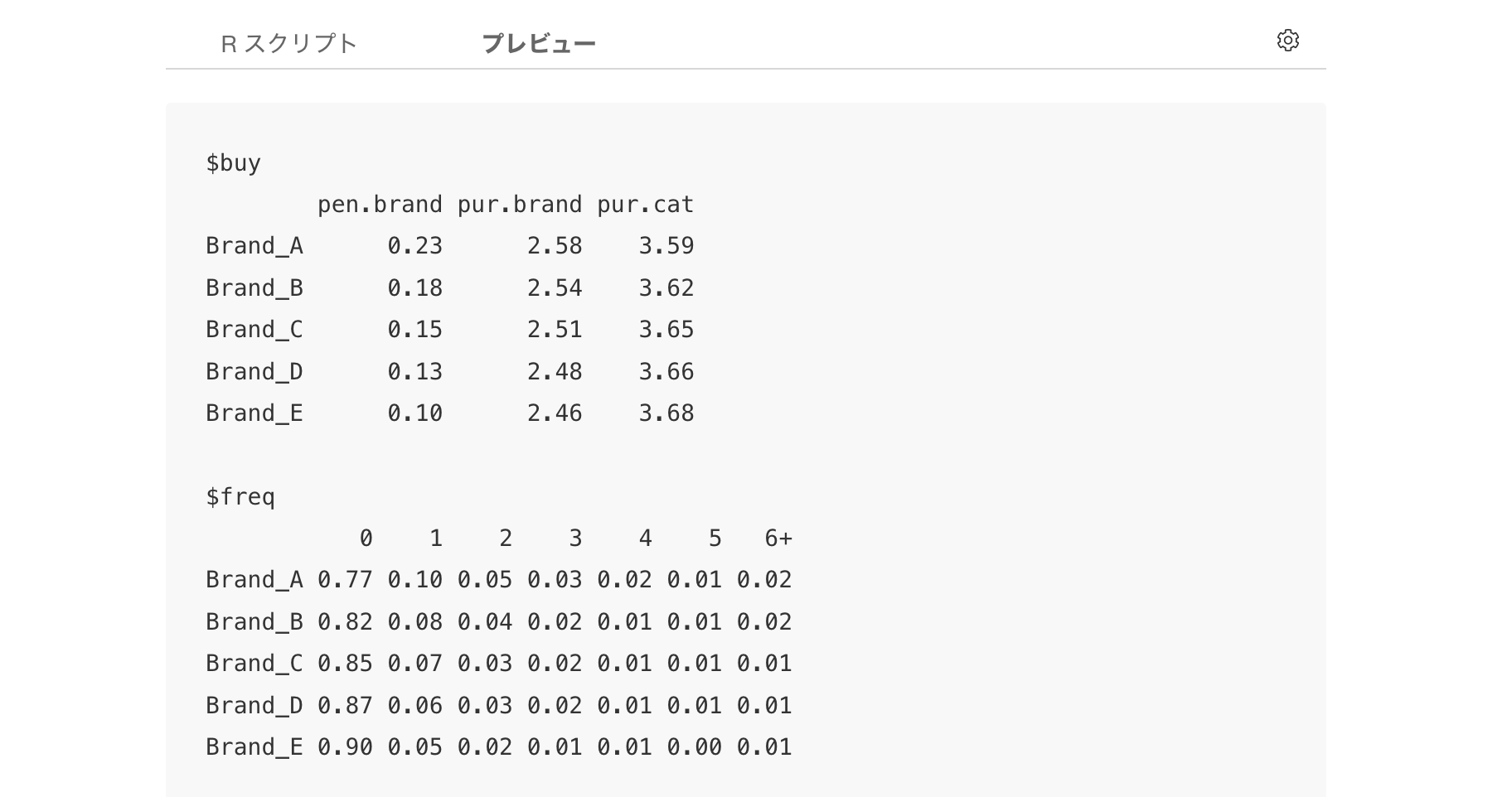1512x797 pixels.
Task: Click Brand_A row in $buy table
Action: click(x=450, y=246)
